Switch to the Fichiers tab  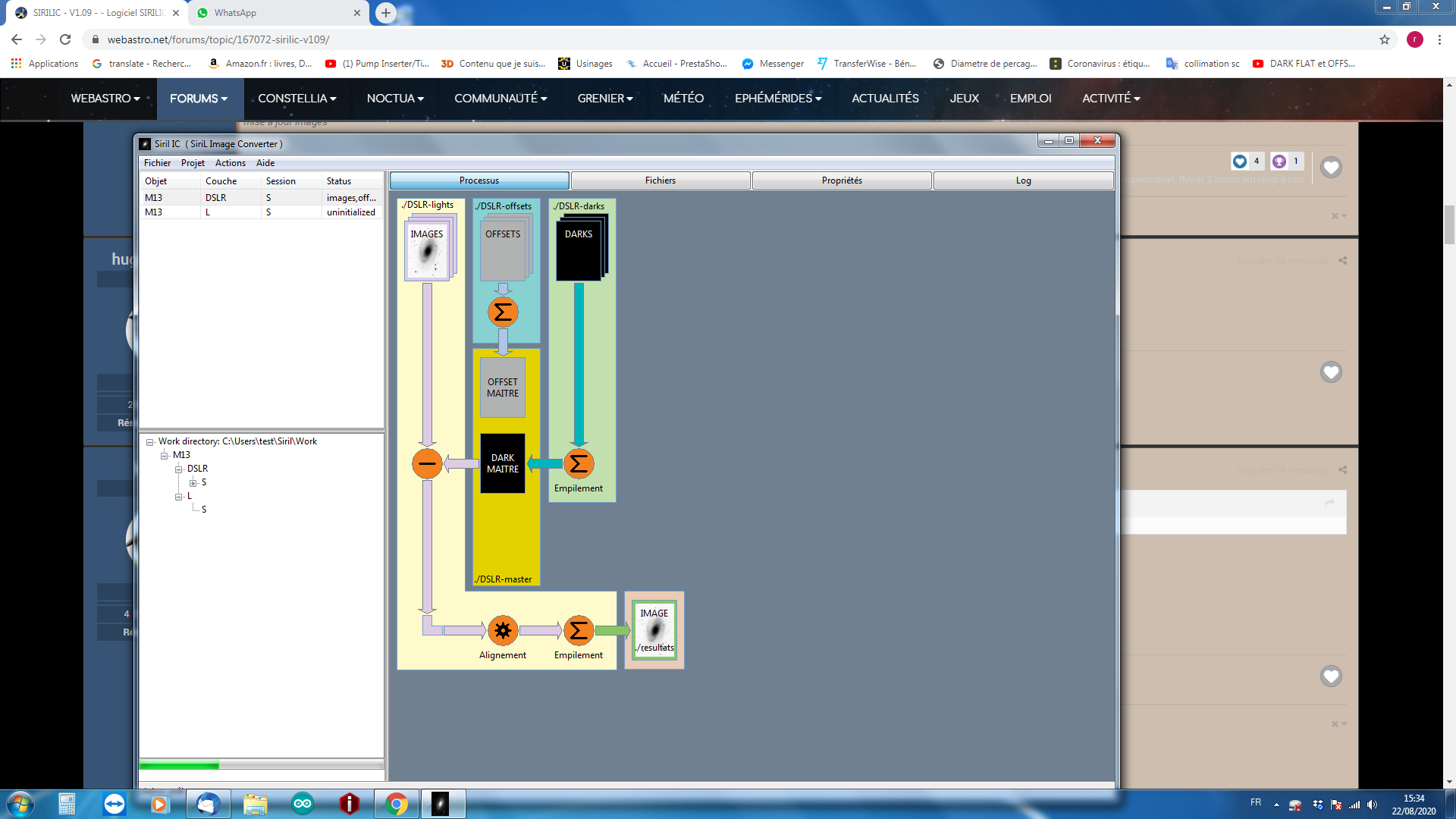(x=660, y=180)
